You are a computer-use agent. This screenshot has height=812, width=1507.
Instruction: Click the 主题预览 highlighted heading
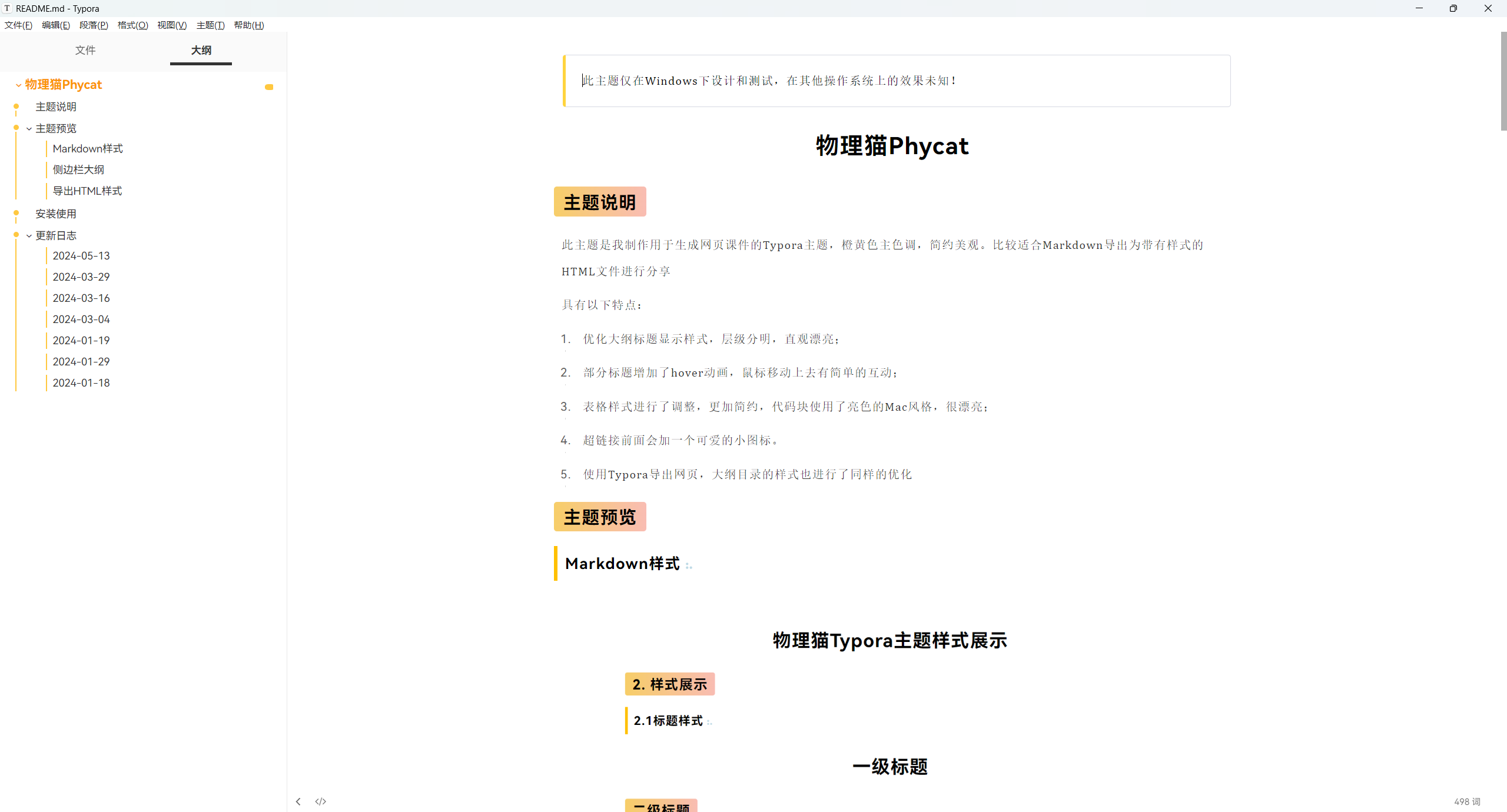[x=600, y=517]
